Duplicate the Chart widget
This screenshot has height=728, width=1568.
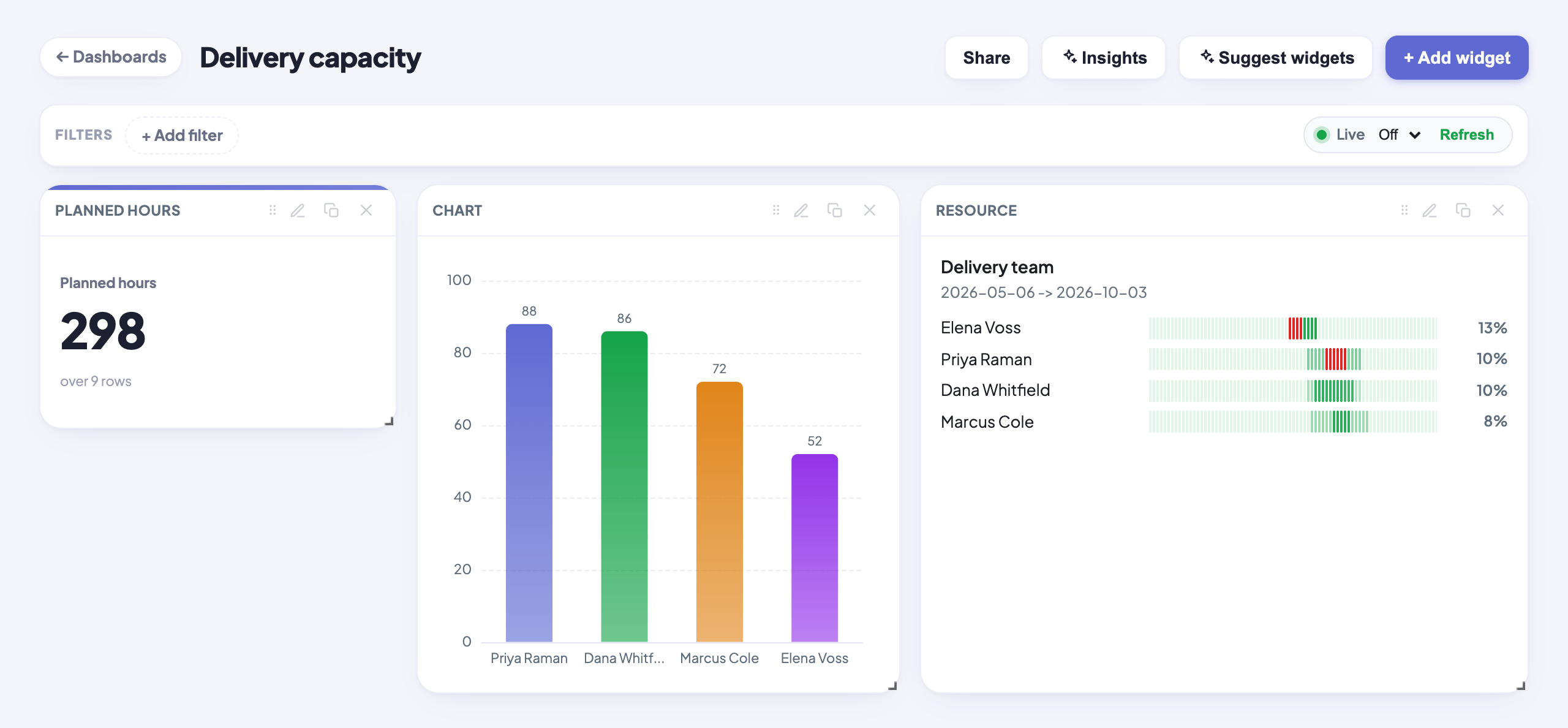835,210
